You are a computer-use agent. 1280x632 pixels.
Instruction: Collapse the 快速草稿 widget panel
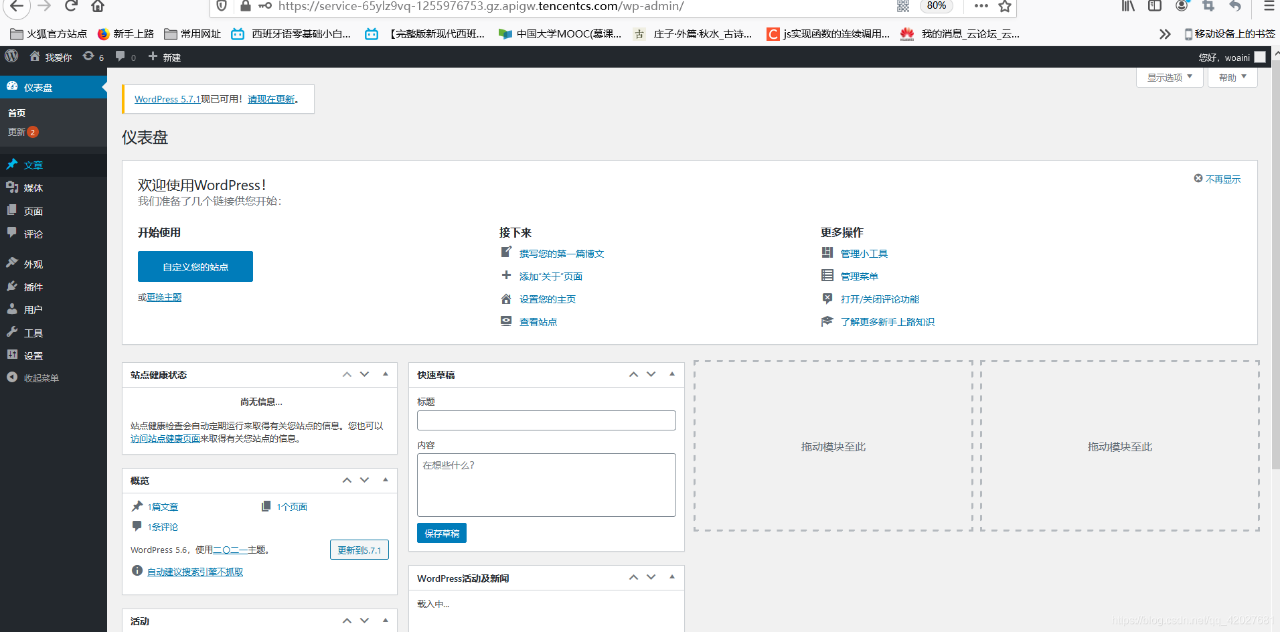pos(672,374)
